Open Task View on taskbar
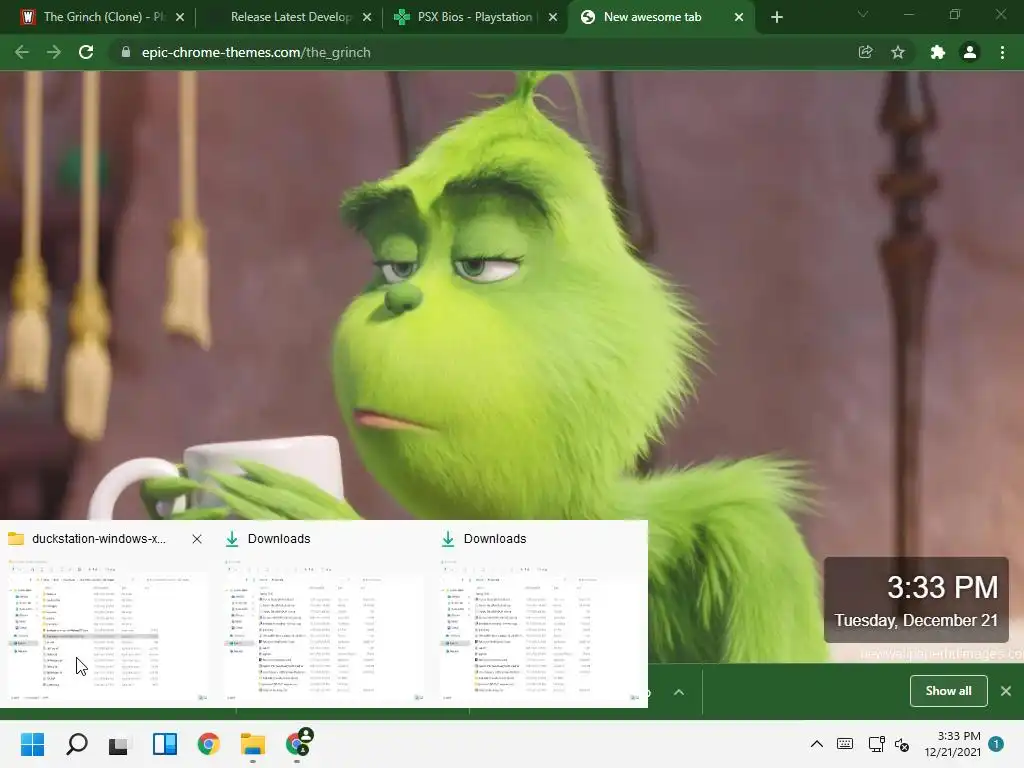Image resolution: width=1024 pixels, height=768 pixels. [x=120, y=744]
